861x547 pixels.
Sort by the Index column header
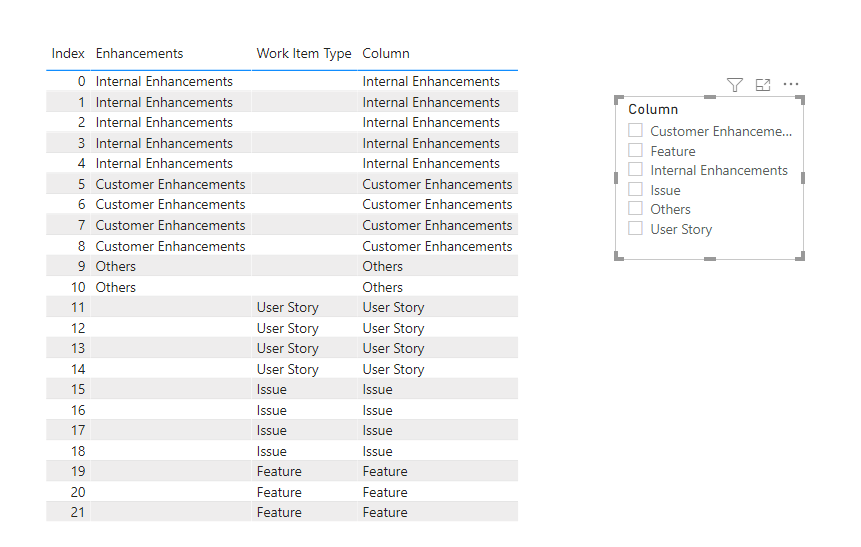click(x=68, y=53)
